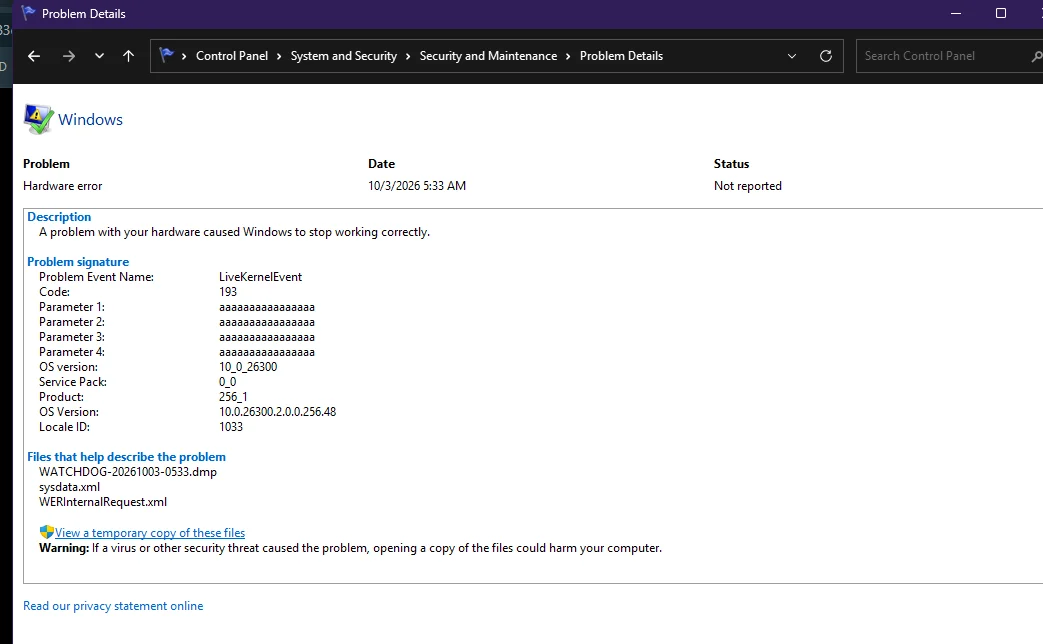1043x644 pixels.
Task: Expand the address bar history dropdown
Action: (792, 56)
